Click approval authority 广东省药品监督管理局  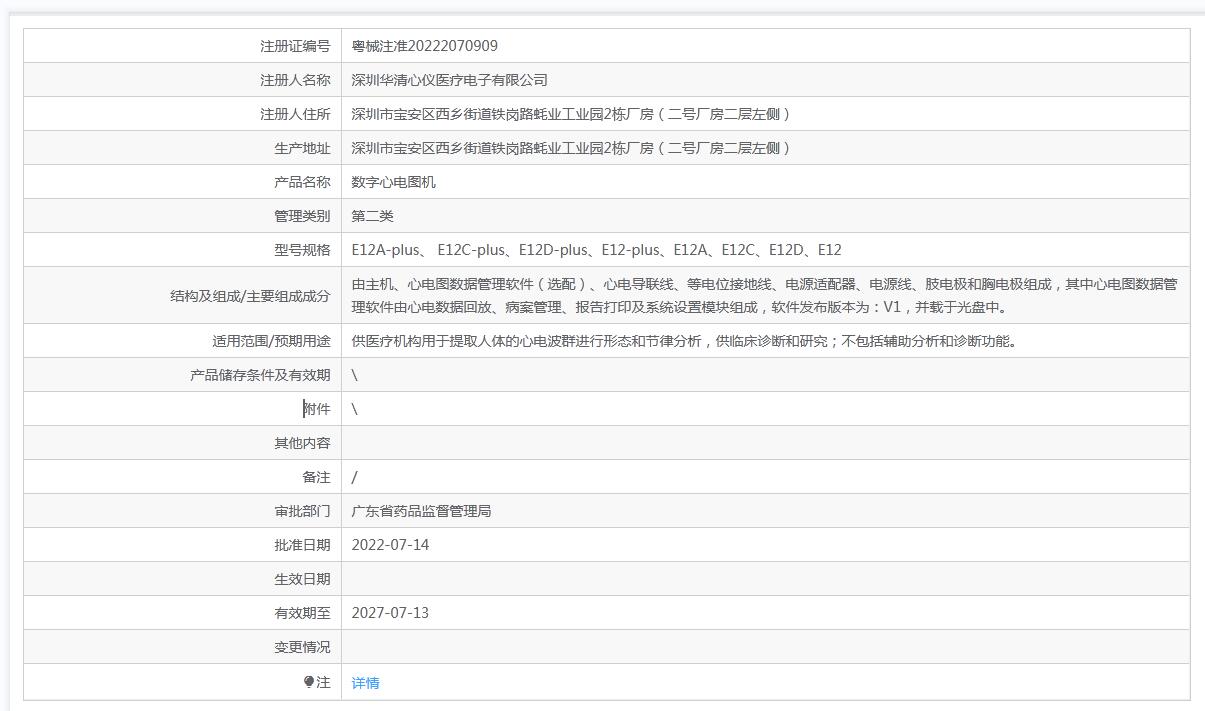tap(421, 511)
